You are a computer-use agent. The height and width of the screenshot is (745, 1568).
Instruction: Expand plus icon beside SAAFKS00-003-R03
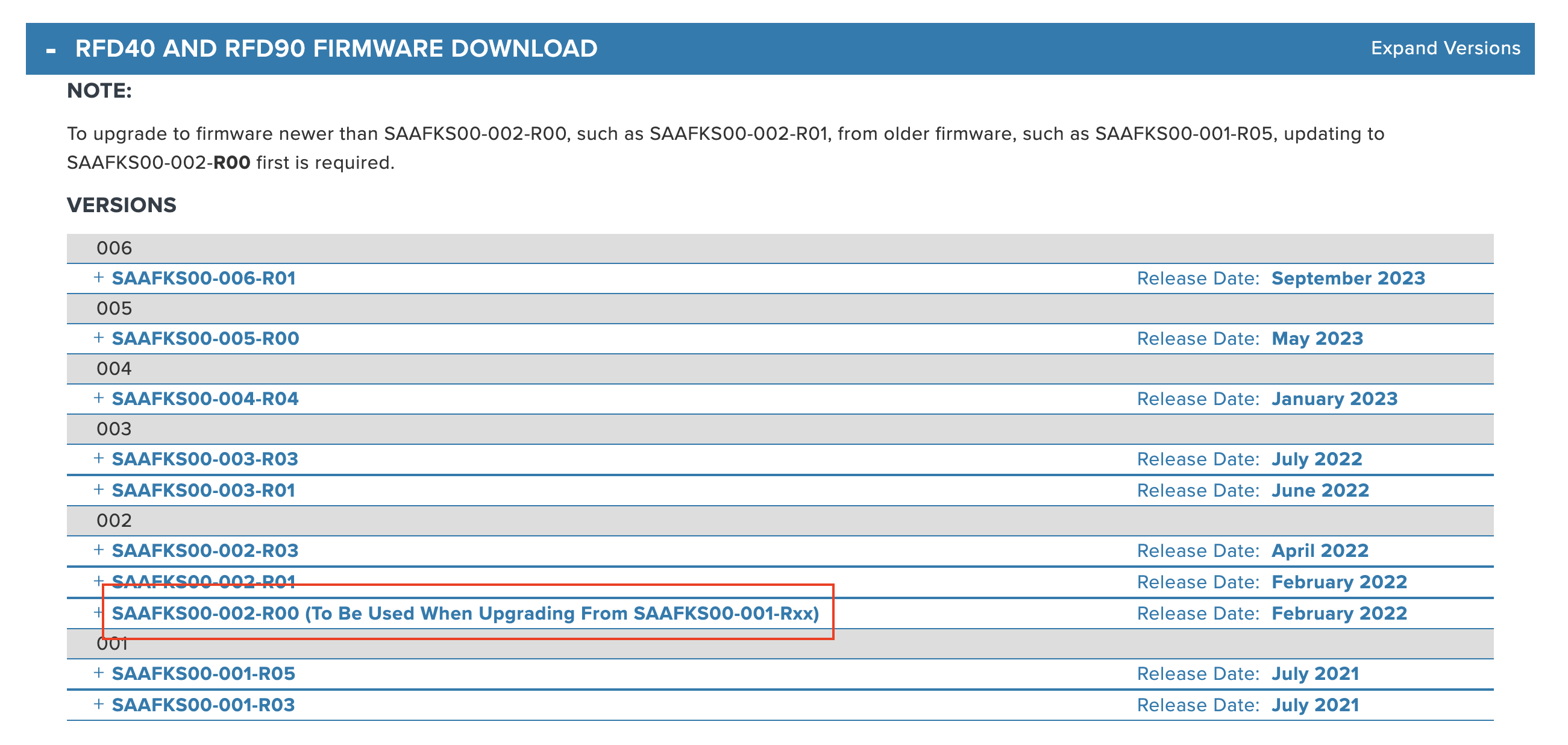coord(99,459)
